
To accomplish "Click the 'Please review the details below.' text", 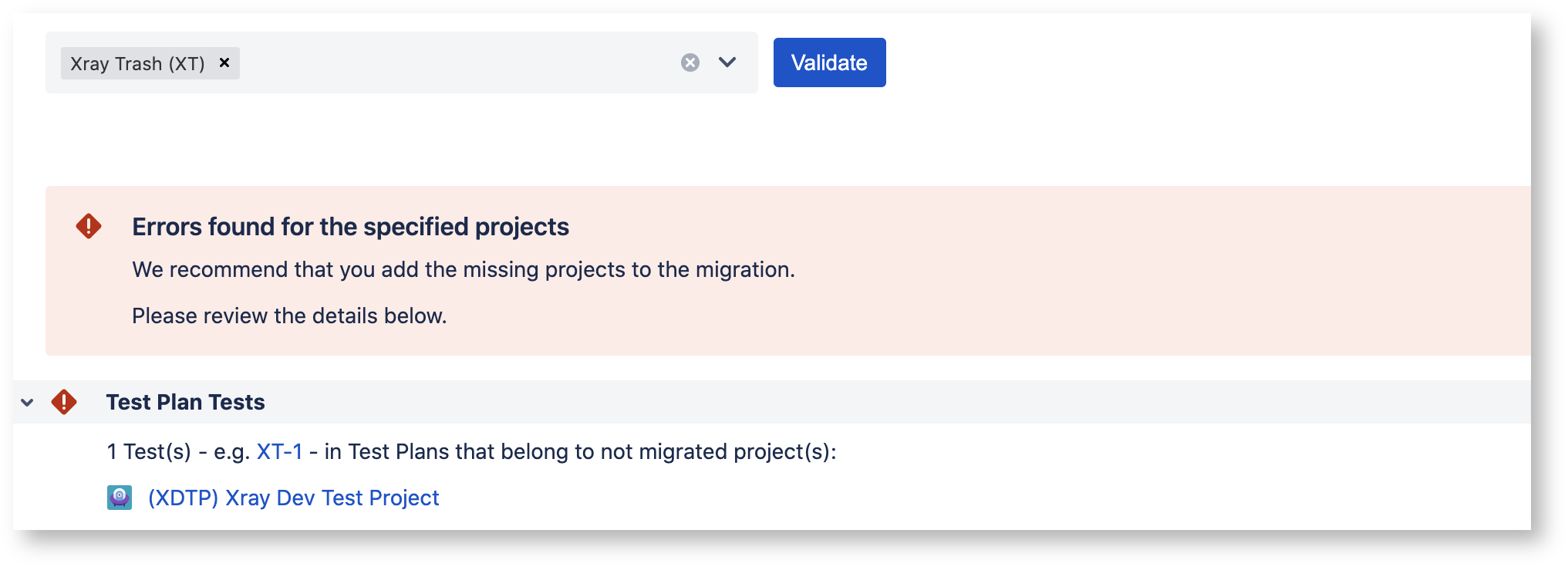I will coord(289,316).
